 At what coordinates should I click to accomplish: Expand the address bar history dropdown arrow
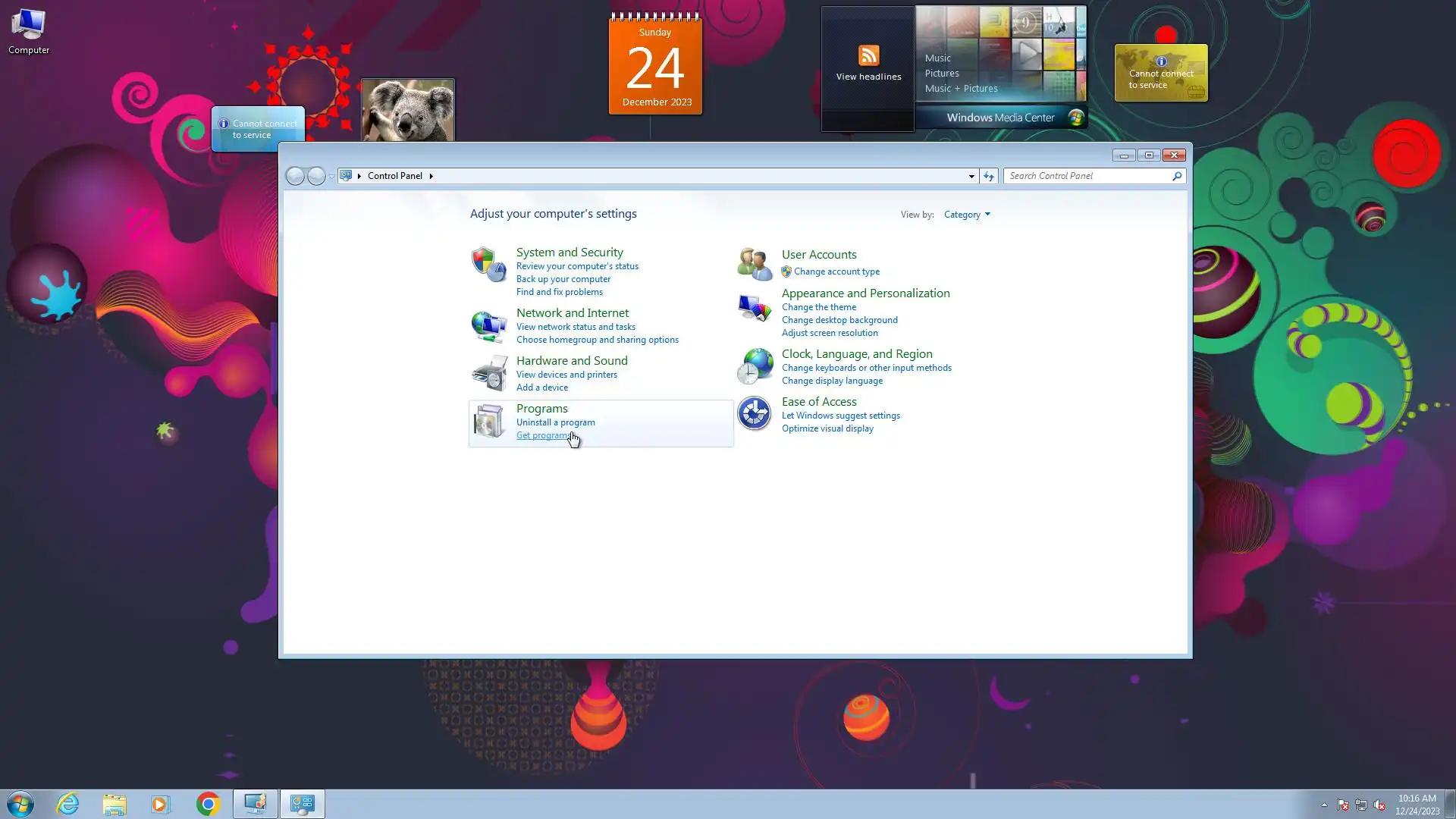[x=971, y=176]
